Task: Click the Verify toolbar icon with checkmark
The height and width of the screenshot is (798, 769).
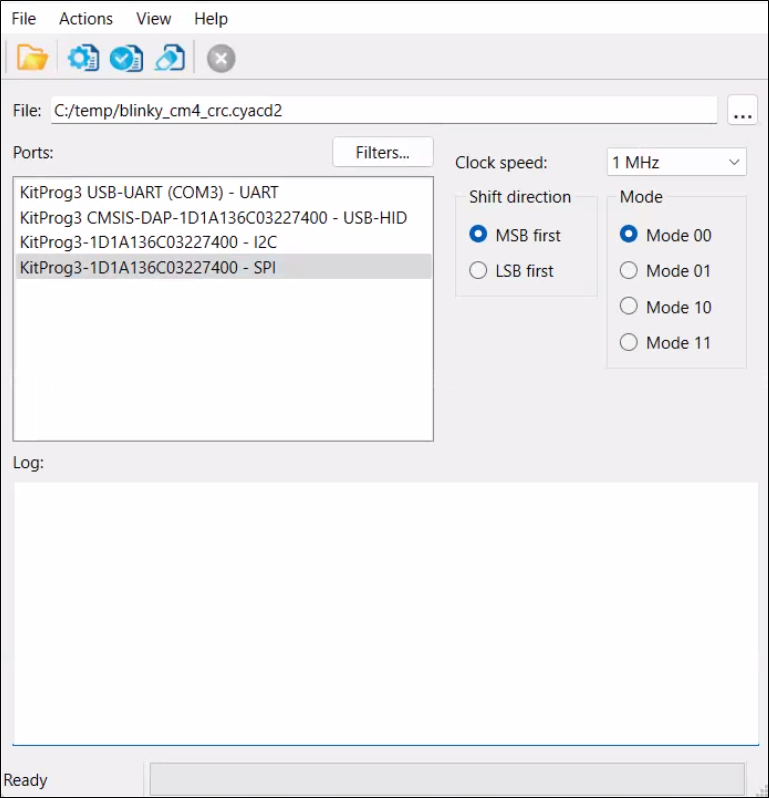Action: pyautogui.click(x=126, y=58)
